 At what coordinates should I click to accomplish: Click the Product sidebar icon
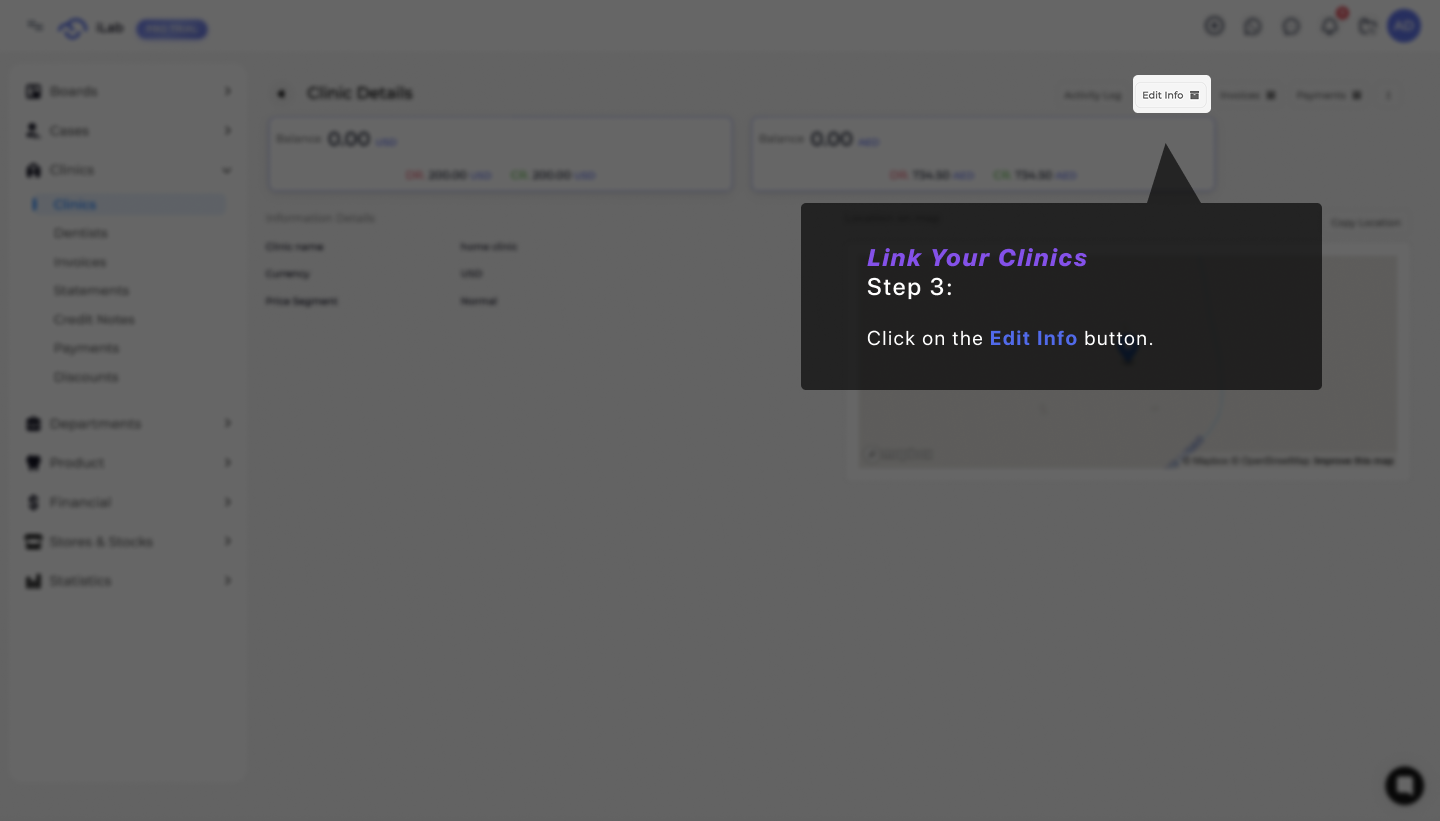33,463
